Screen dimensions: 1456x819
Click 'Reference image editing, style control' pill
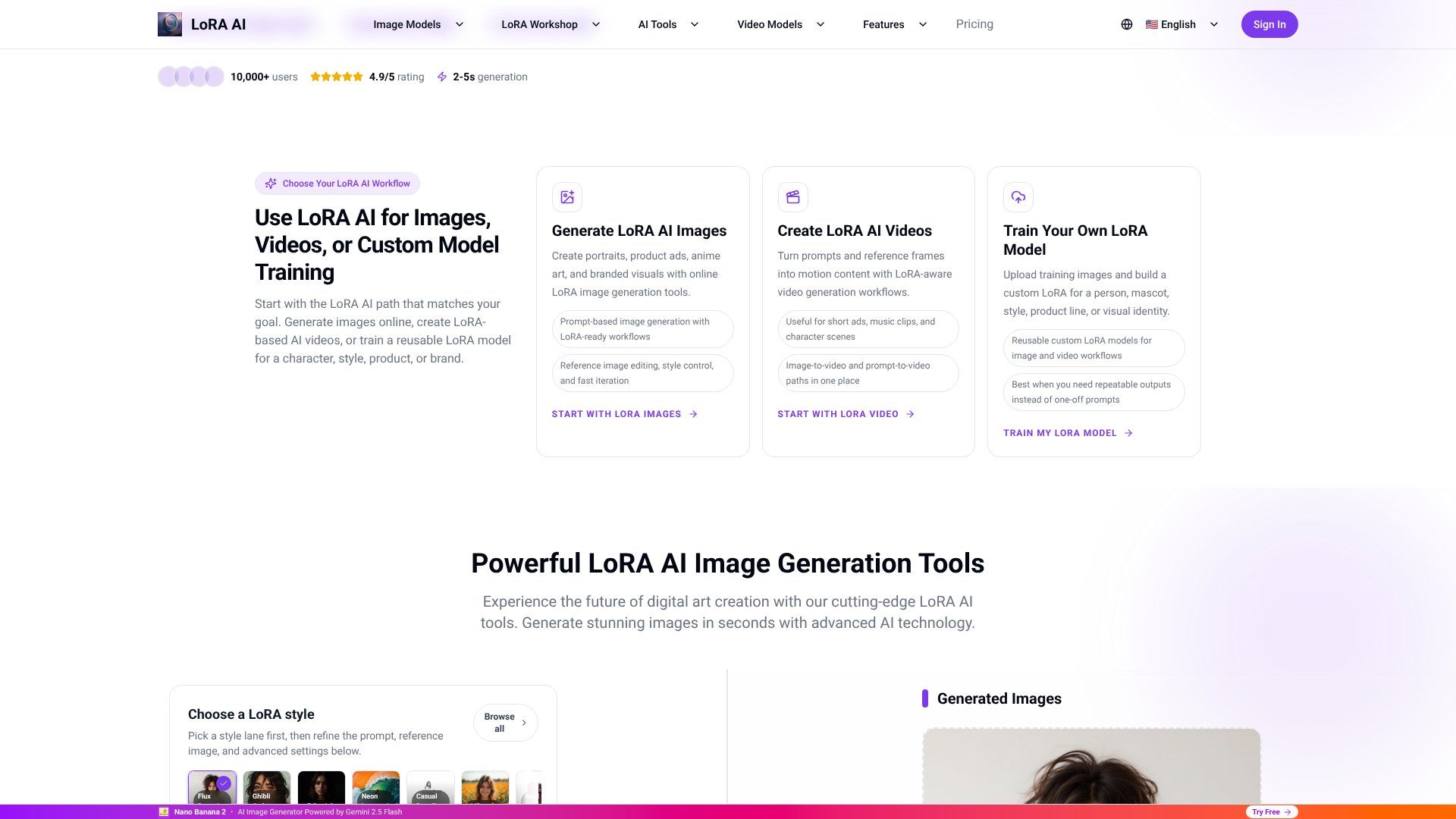point(643,373)
